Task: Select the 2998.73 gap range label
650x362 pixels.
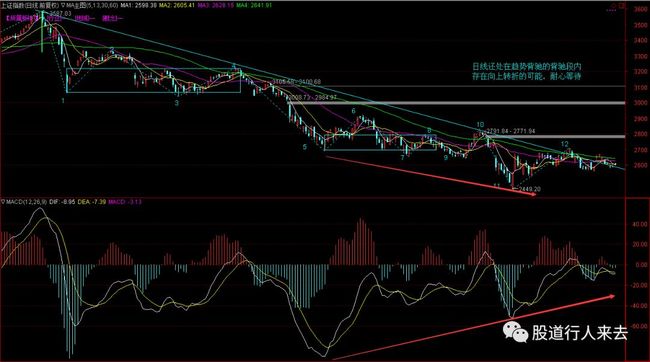Action: click(x=313, y=97)
